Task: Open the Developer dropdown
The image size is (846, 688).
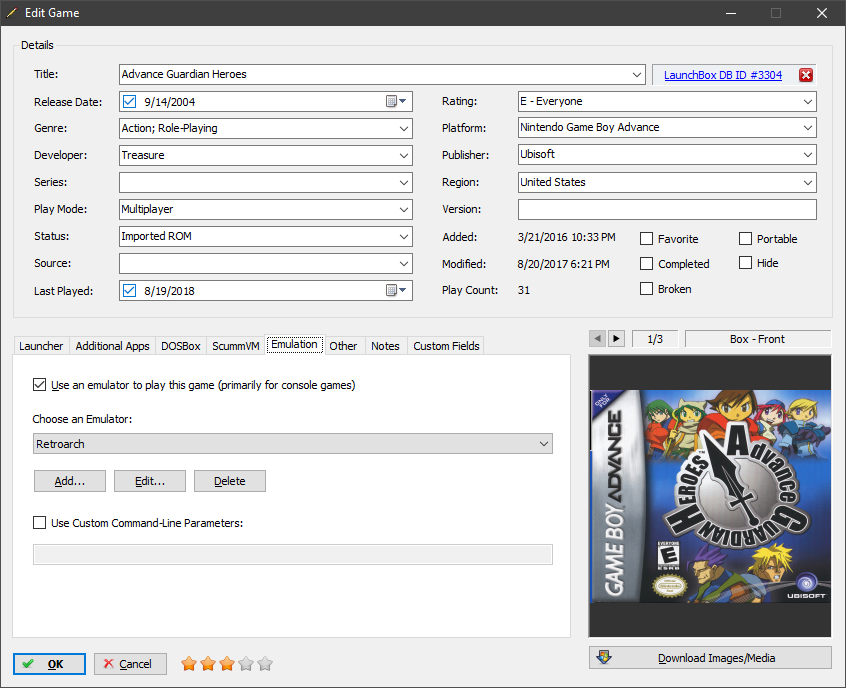Action: [404, 155]
